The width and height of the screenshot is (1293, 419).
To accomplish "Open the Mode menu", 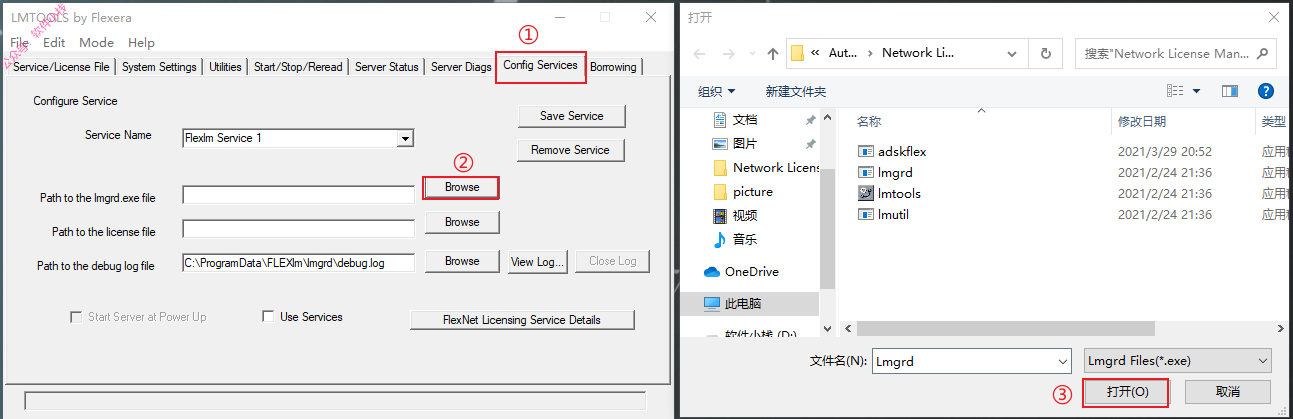I will pos(97,43).
